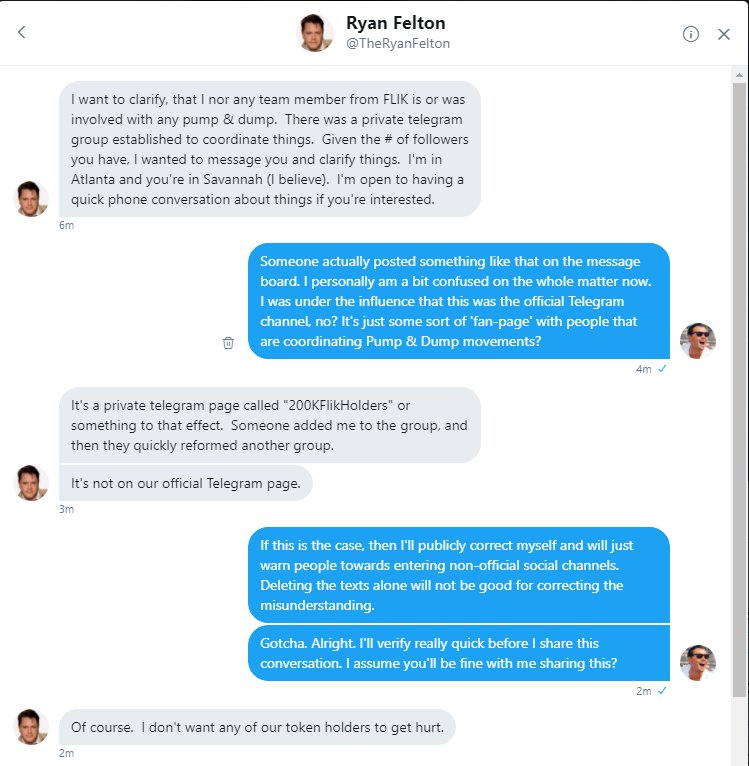
Task: Click sender avatar beside the Gotcha message
Action: tap(698, 662)
